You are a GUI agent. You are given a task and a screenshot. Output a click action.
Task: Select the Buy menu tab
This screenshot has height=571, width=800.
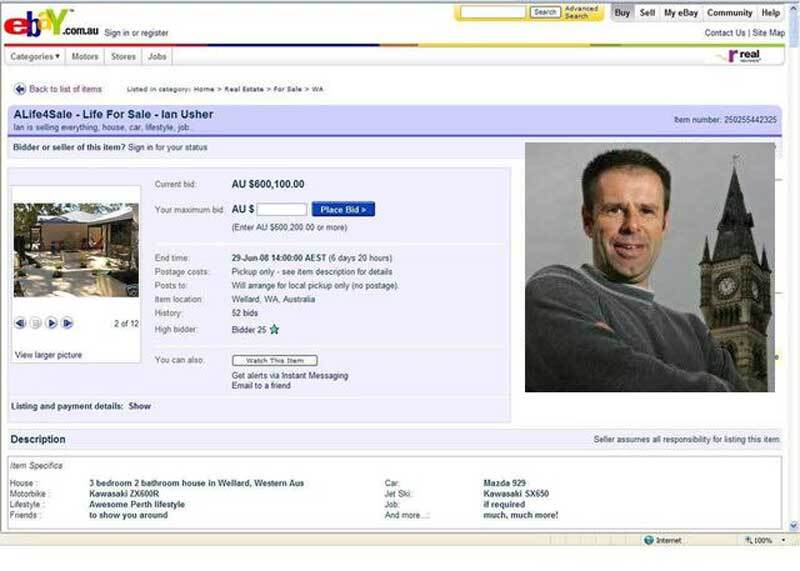pyautogui.click(x=622, y=13)
